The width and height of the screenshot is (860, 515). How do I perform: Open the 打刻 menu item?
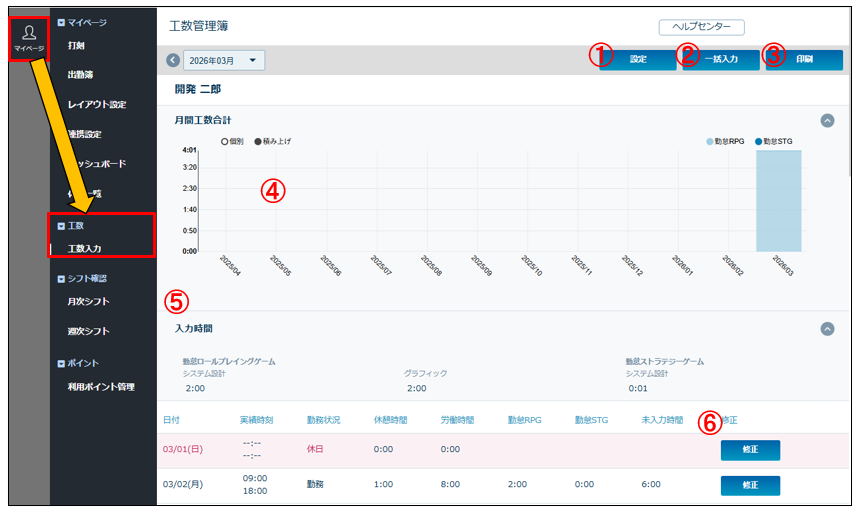tap(76, 46)
